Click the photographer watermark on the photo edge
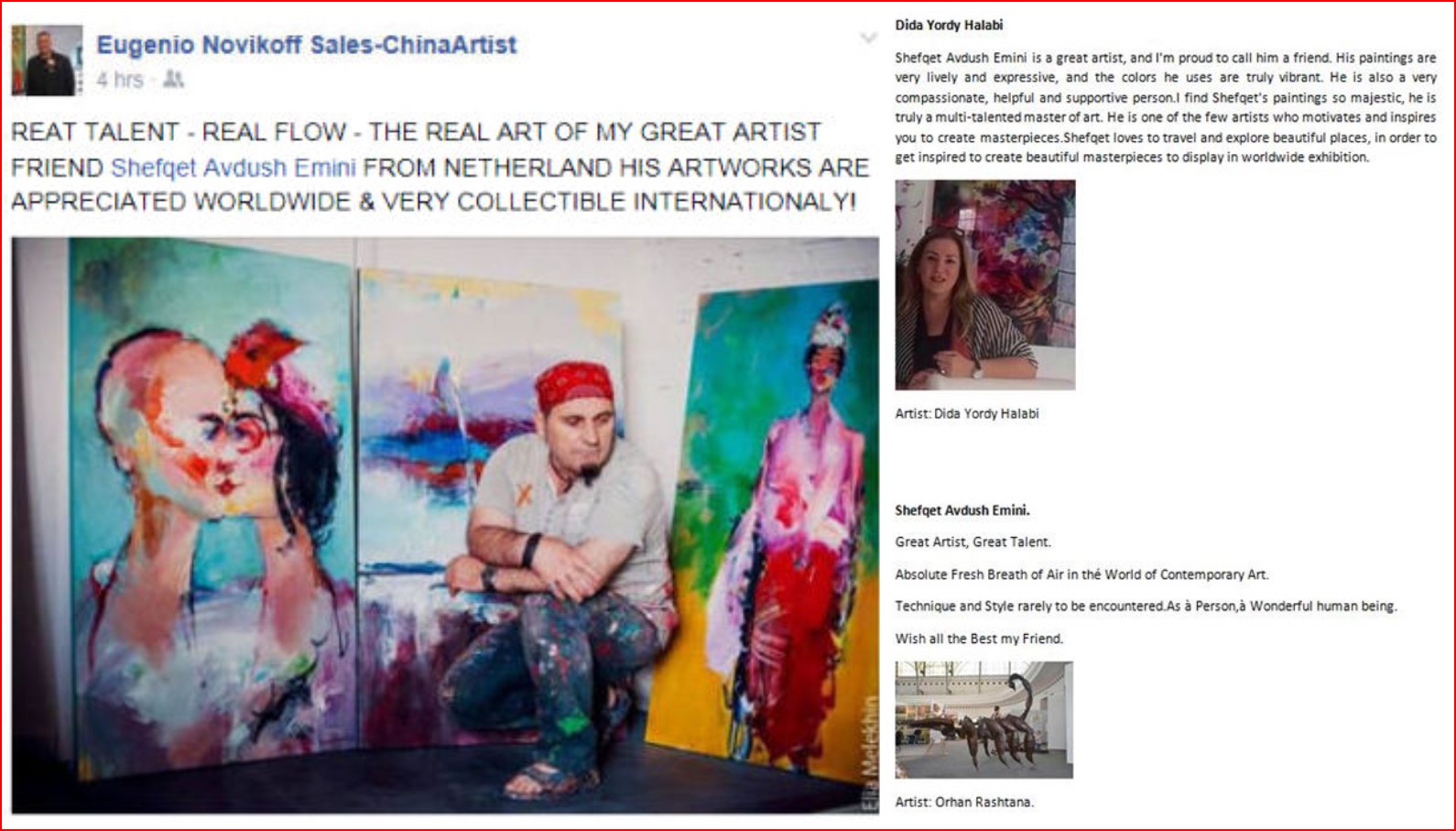 point(870,753)
